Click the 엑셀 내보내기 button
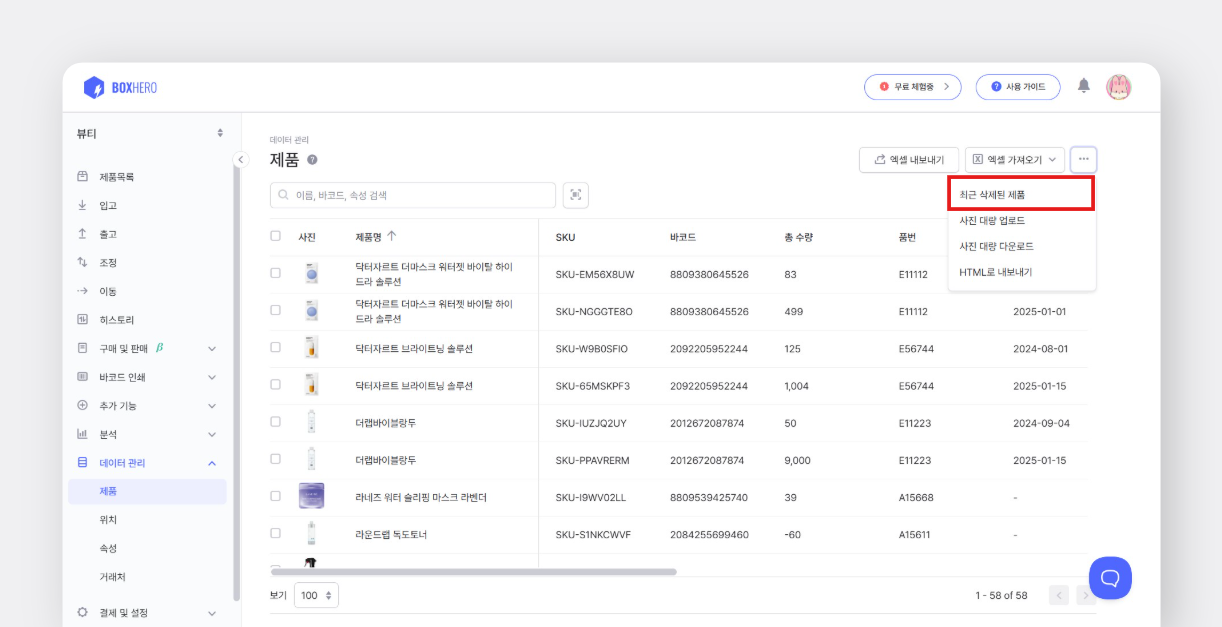Screen dimensions: 1222x627 [x=909, y=160]
